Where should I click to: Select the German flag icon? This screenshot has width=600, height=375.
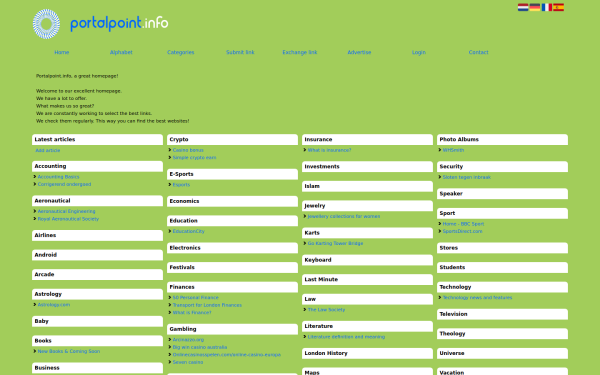pyautogui.click(x=535, y=7)
